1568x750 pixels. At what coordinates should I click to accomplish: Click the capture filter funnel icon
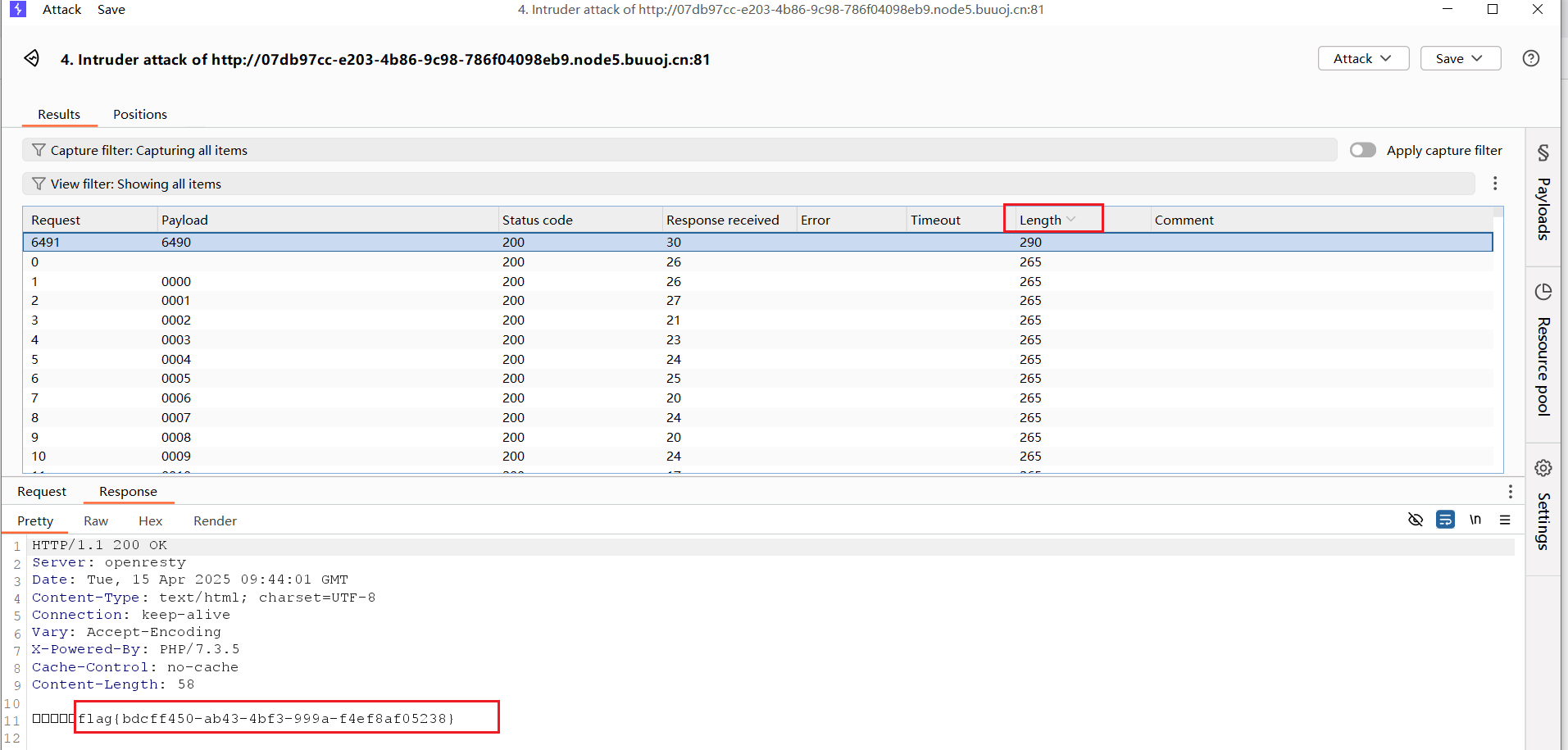39,150
